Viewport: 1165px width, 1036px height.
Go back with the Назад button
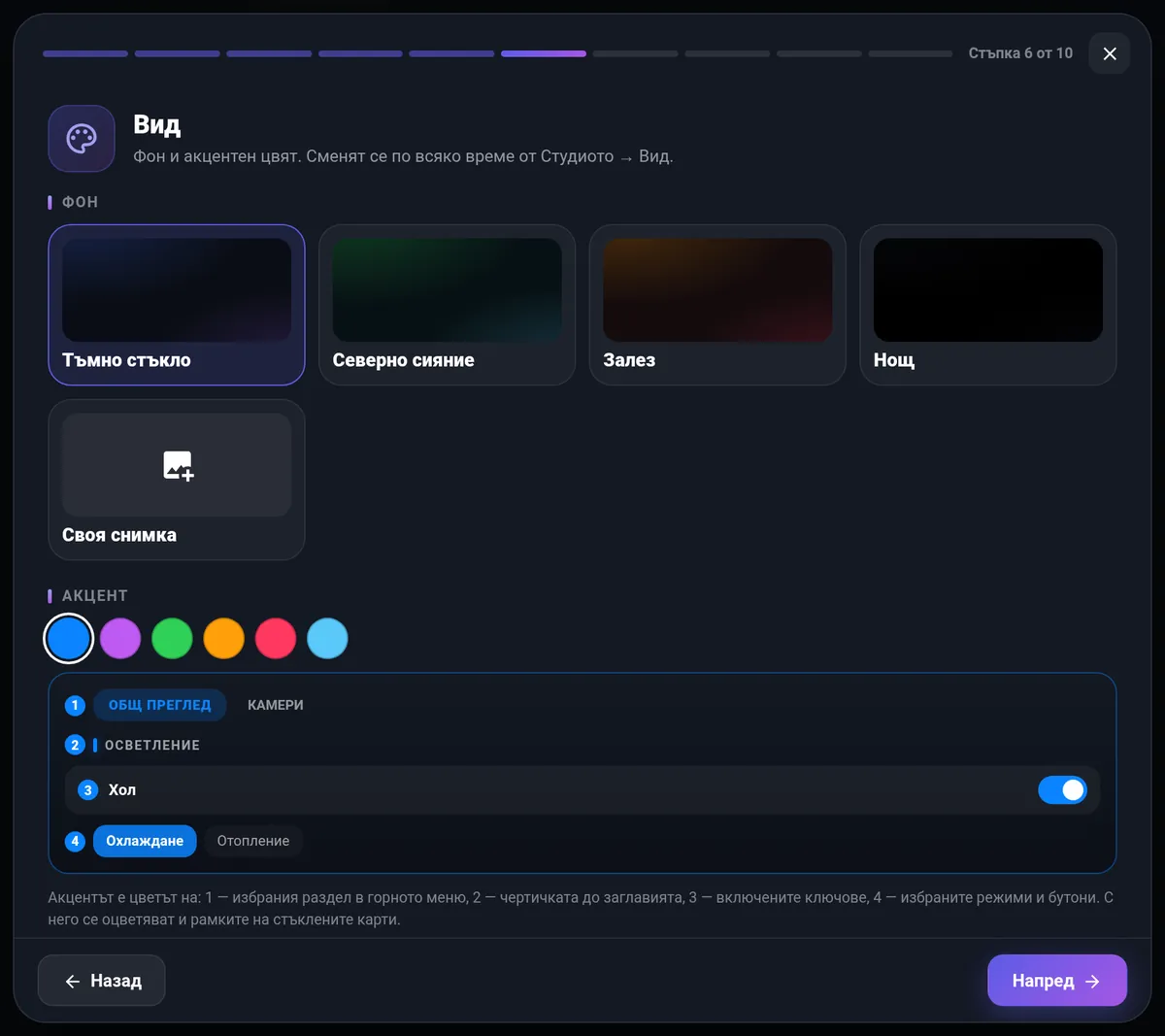pyautogui.click(x=102, y=981)
